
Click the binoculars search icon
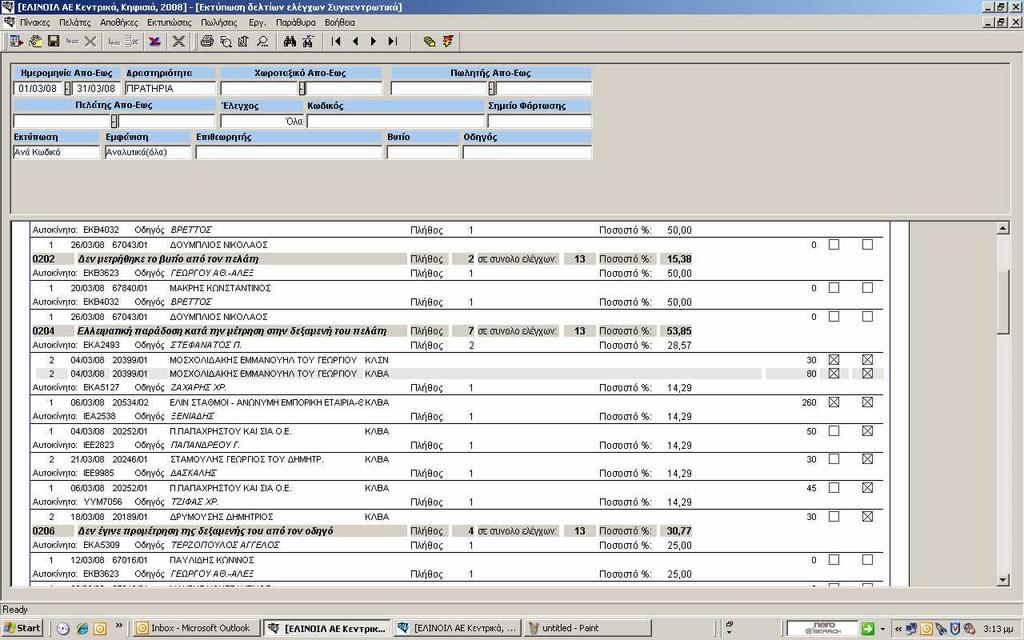tap(290, 41)
